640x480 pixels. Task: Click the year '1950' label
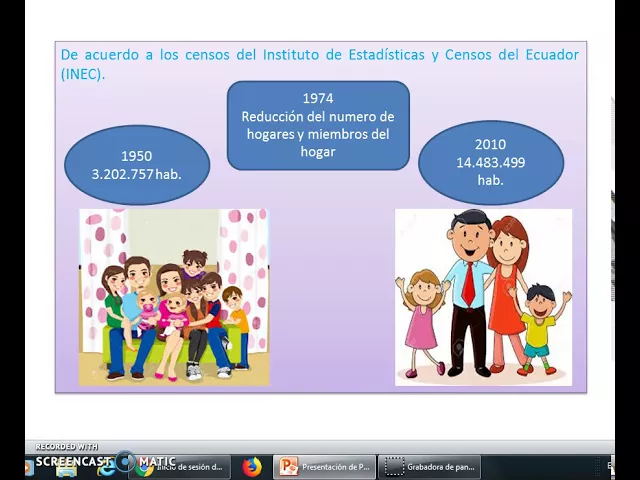(137, 156)
